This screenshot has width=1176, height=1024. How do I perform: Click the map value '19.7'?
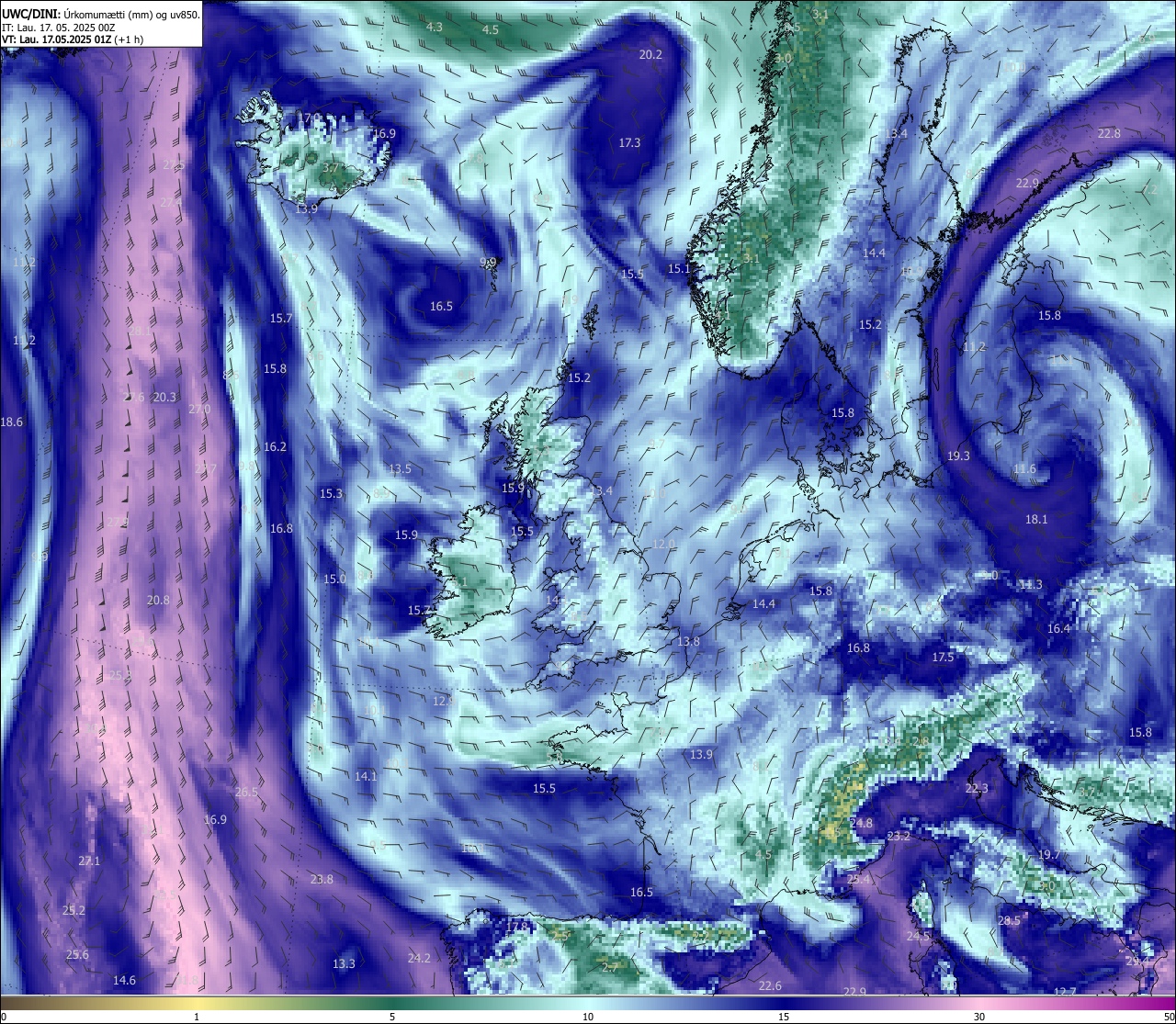(1048, 855)
